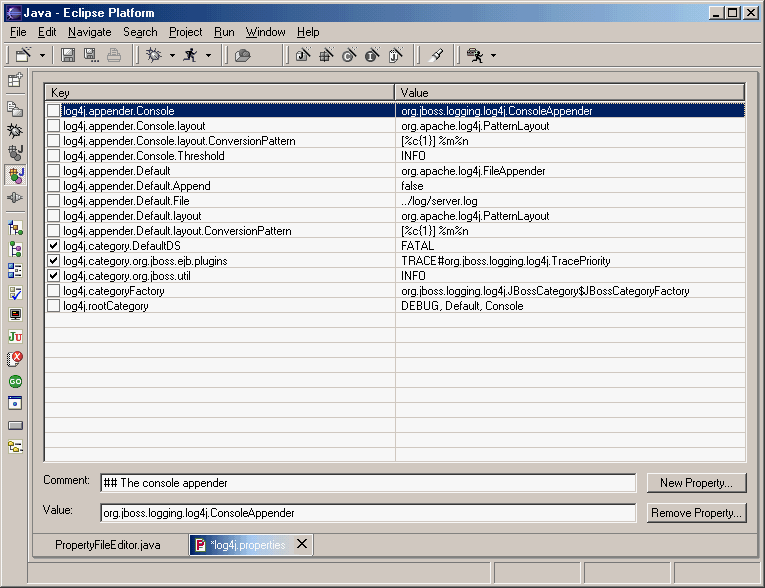Select the FATAL value cell
Screen dimensions: 765x588
[x=570, y=246]
